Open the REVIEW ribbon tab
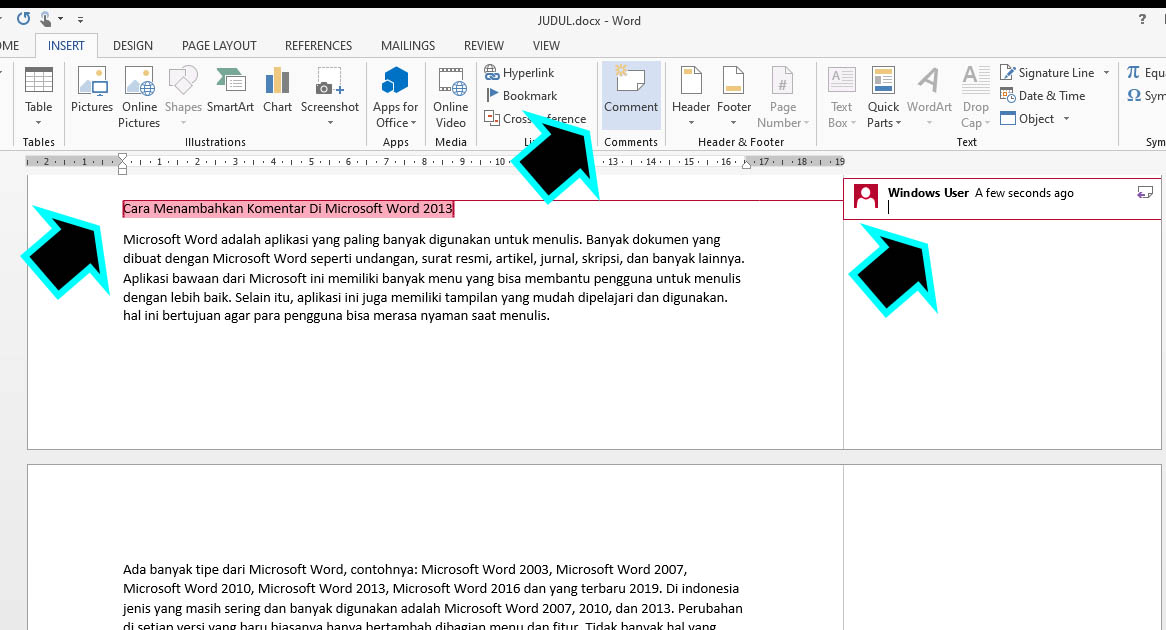1166x630 pixels. coord(484,45)
